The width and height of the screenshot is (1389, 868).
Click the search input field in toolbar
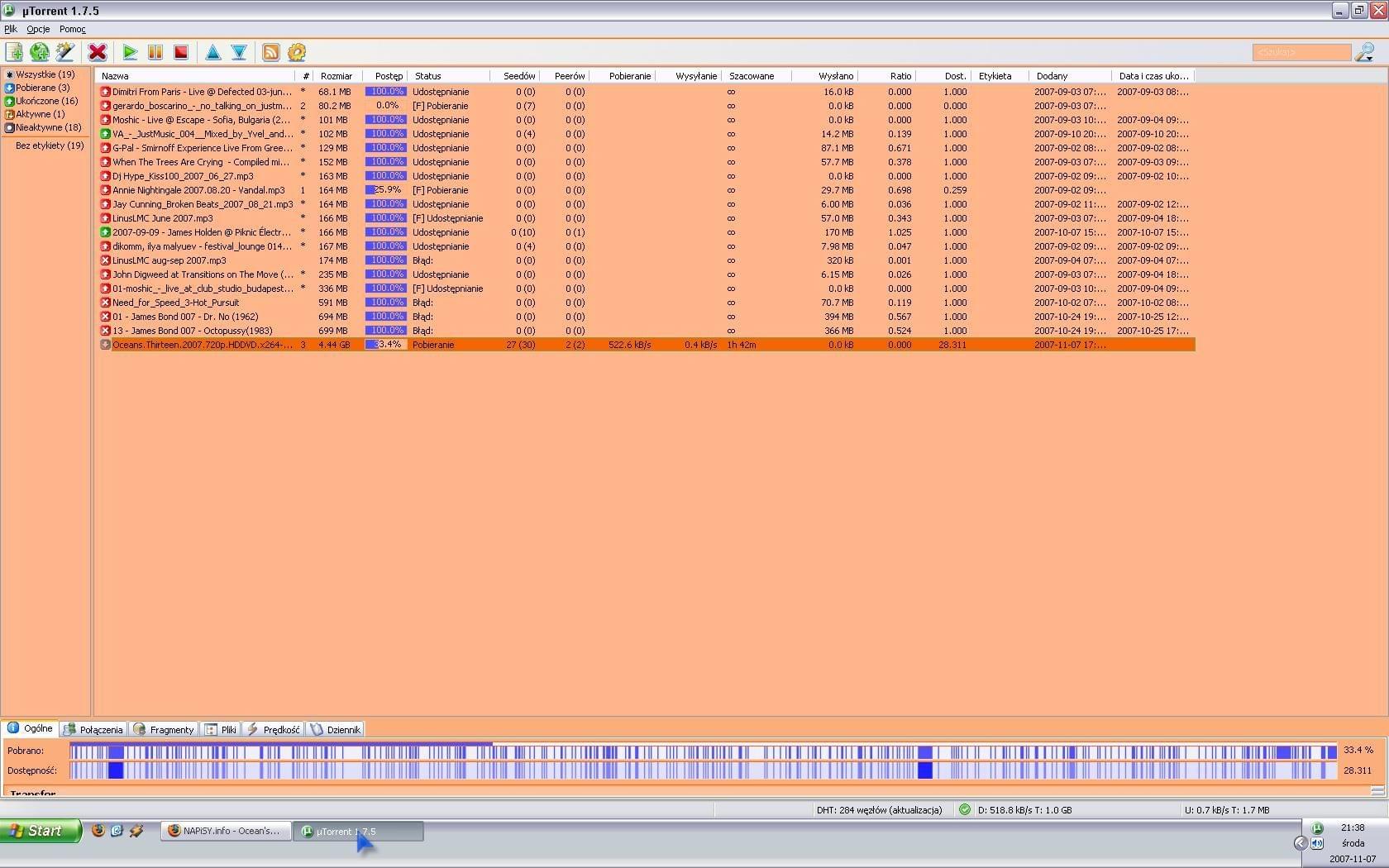(1301, 52)
